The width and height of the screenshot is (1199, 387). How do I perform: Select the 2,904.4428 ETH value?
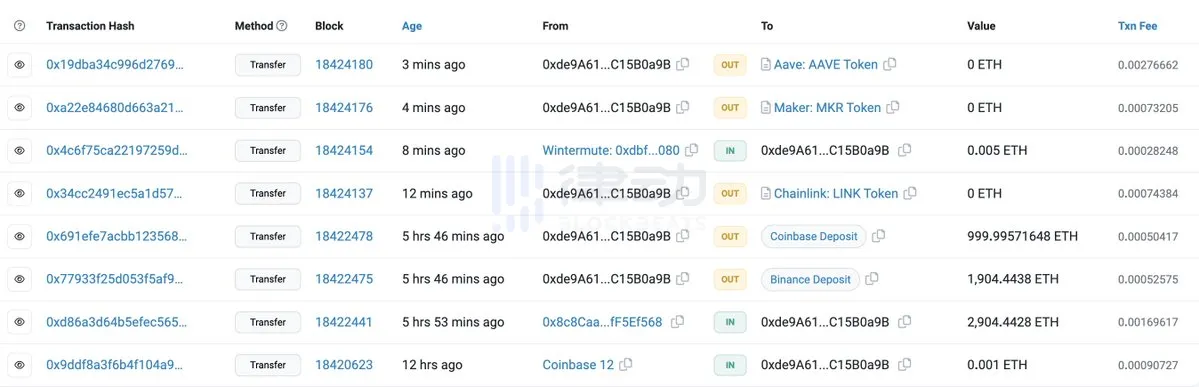click(1013, 322)
